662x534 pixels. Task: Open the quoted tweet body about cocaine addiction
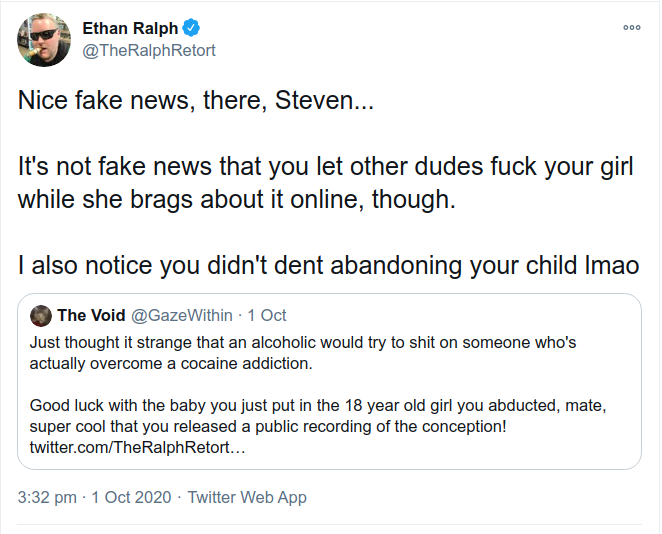(x=303, y=353)
